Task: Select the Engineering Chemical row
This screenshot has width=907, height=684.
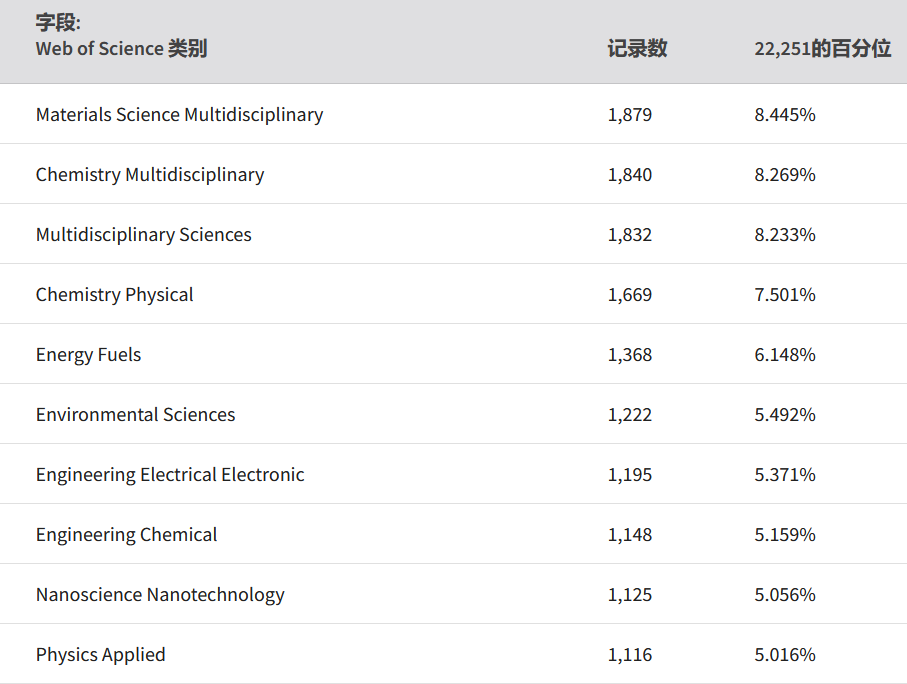Action: tap(126, 534)
